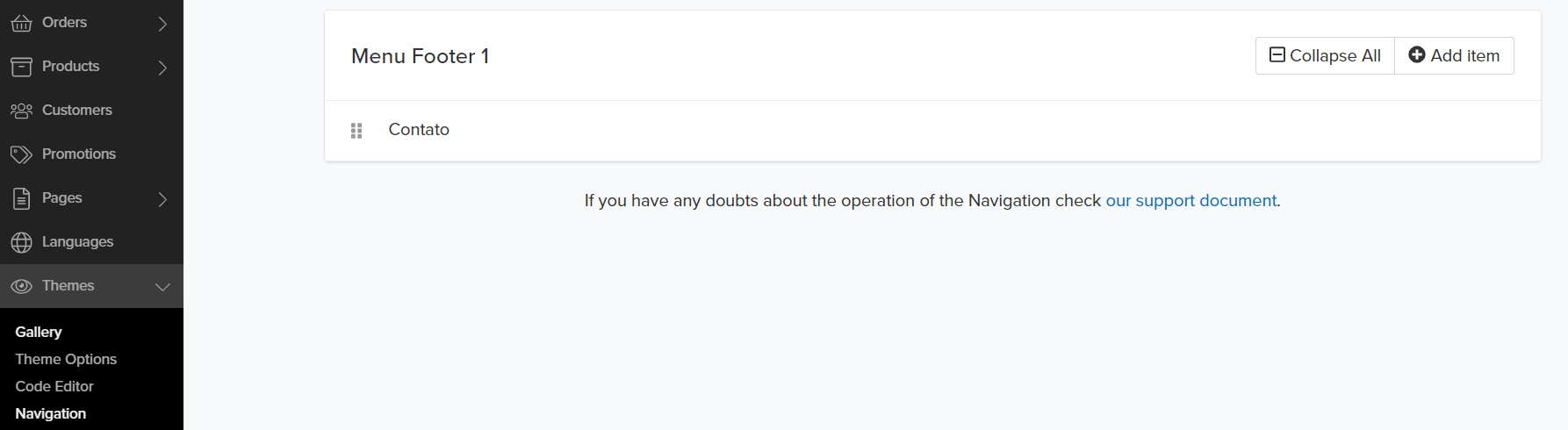Open the Gallery submenu item

click(39, 332)
